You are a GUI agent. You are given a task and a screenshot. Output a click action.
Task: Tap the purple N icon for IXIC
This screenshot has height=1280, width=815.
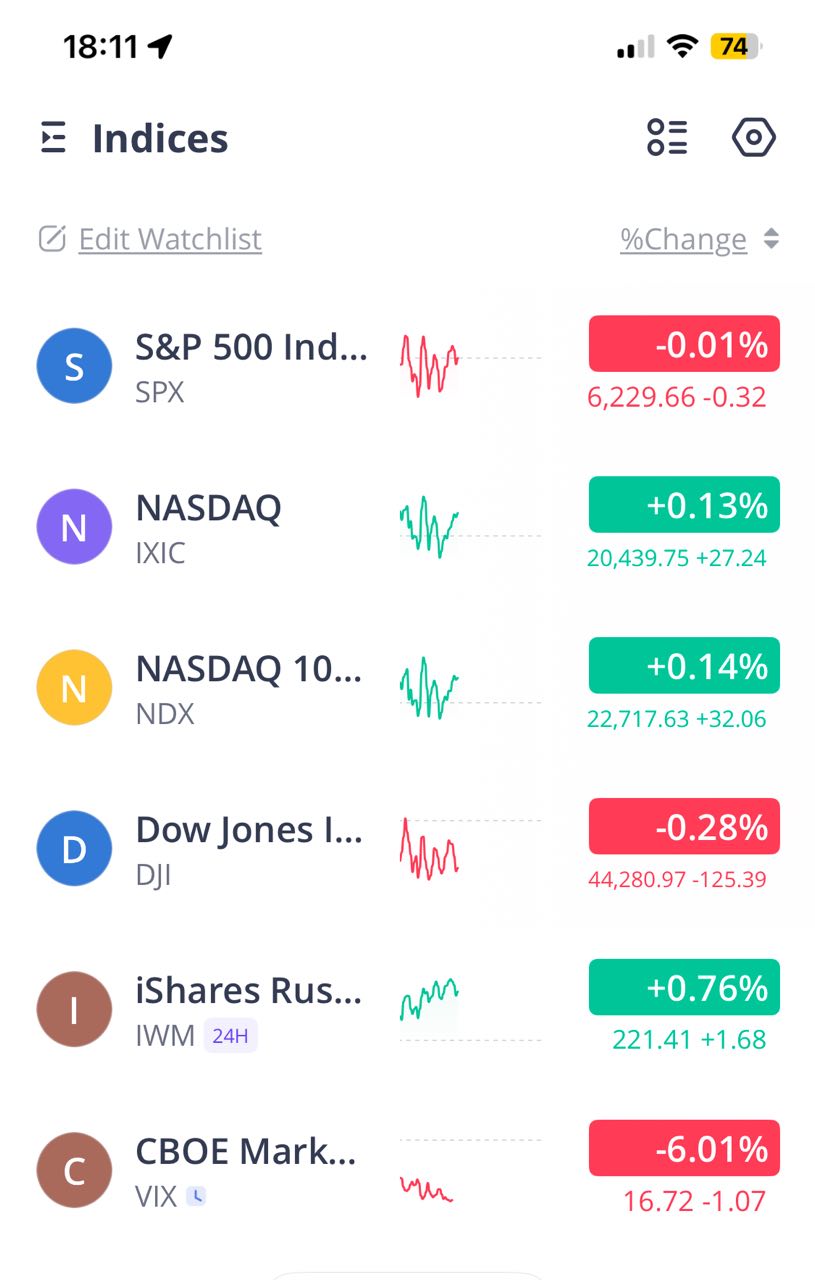pyautogui.click(x=74, y=527)
